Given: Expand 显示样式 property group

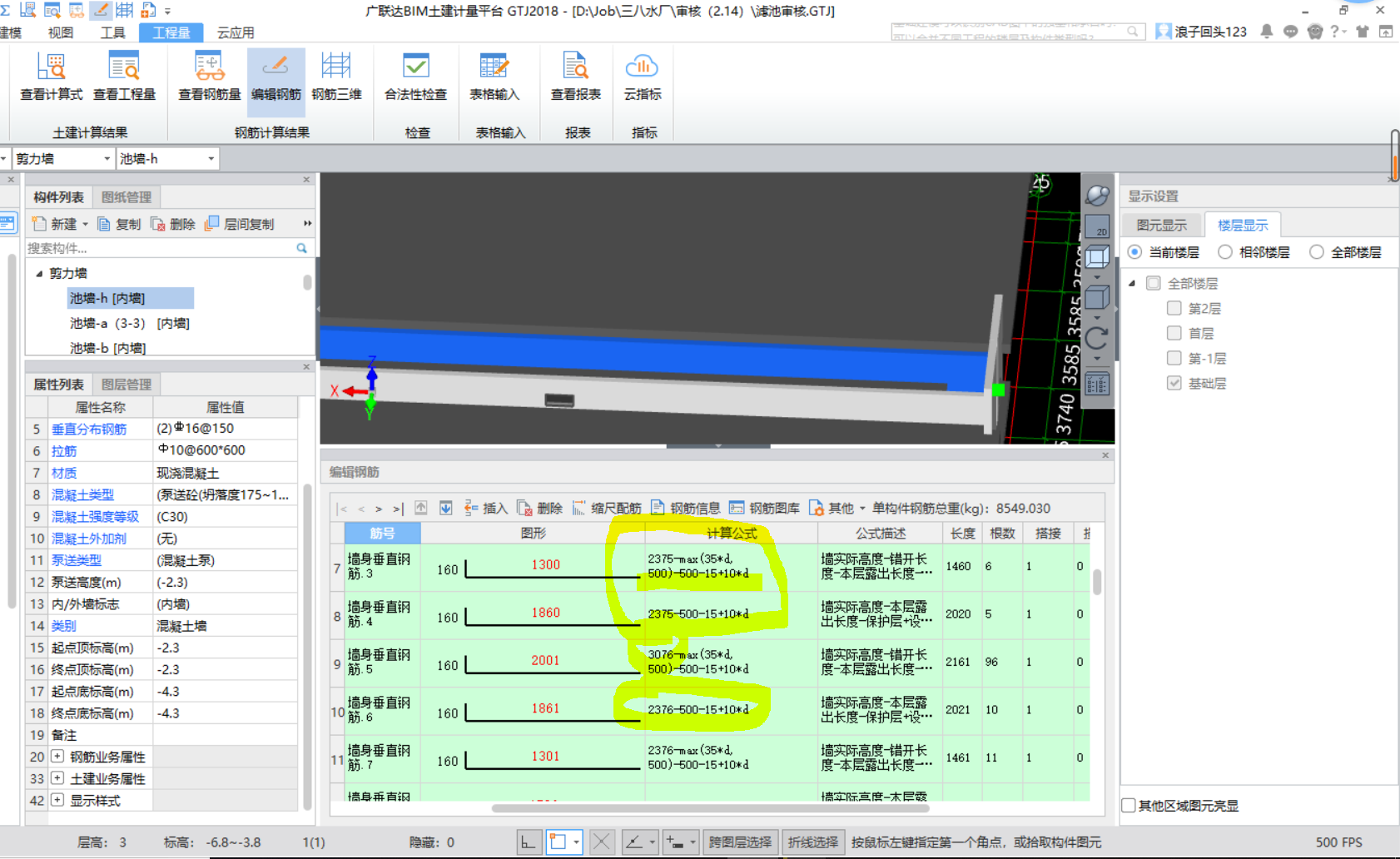Looking at the screenshot, I should (57, 800).
